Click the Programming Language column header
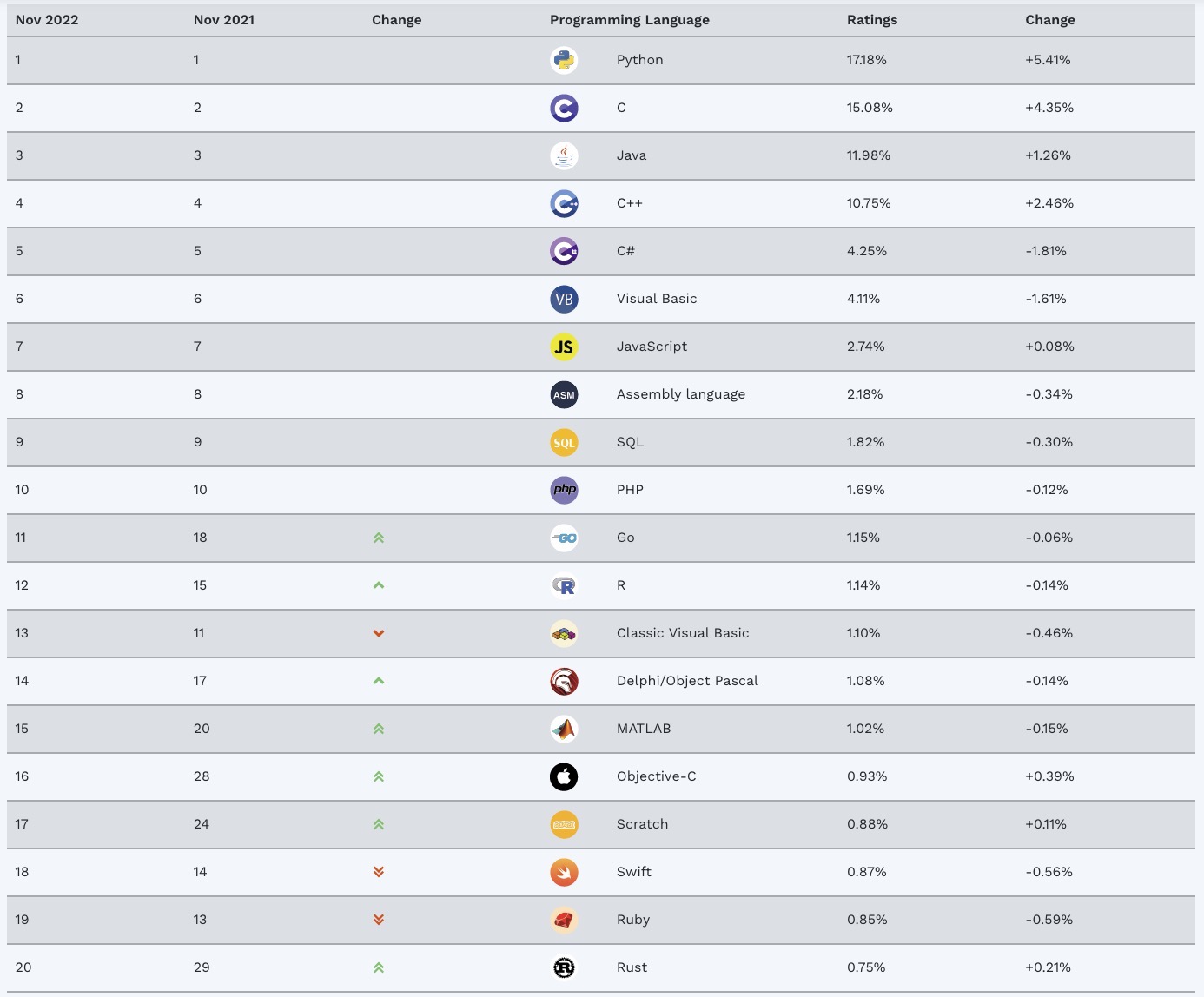The height and width of the screenshot is (997, 1204). point(630,20)
